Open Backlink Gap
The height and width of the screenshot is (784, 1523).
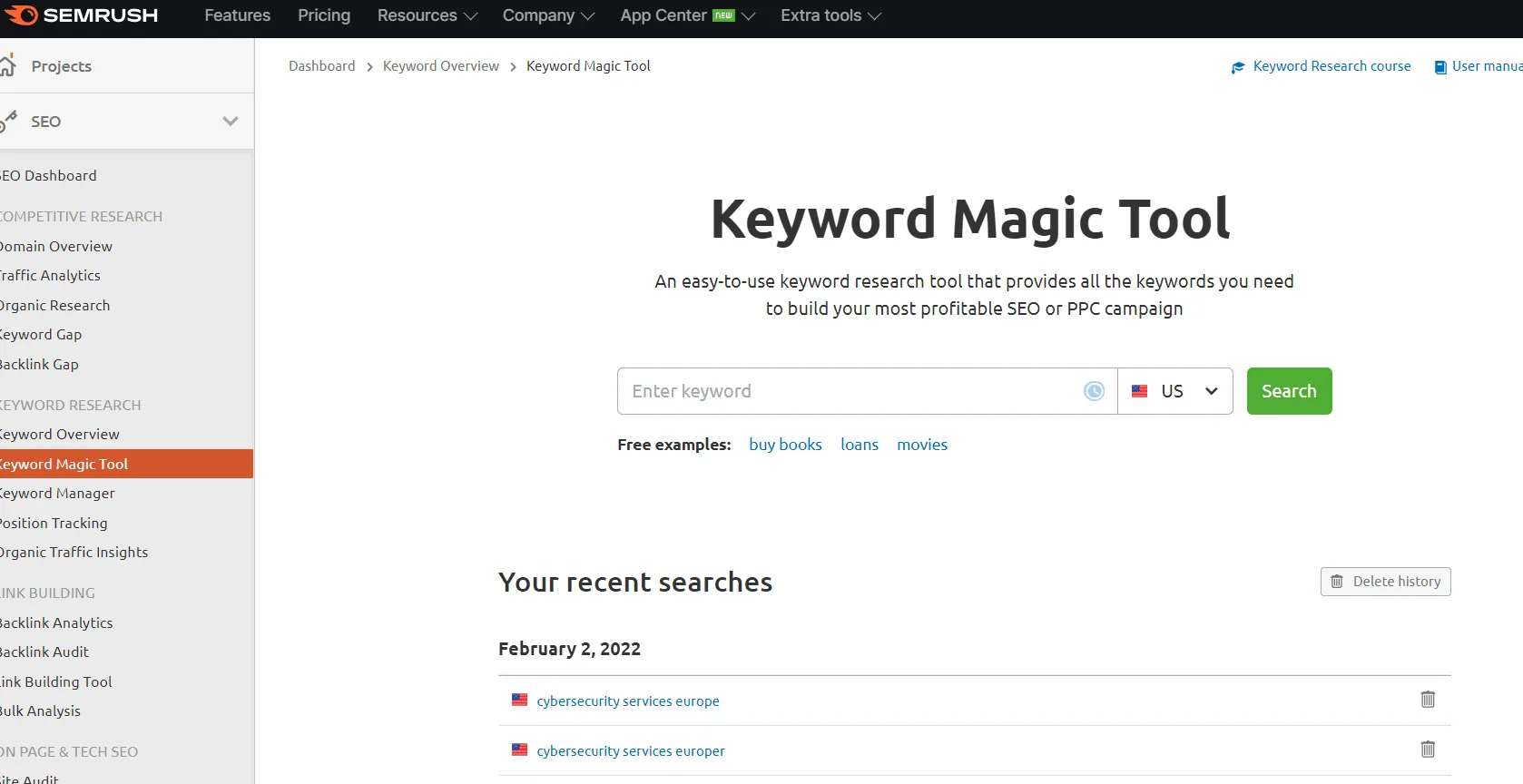(x=39, y=364)
